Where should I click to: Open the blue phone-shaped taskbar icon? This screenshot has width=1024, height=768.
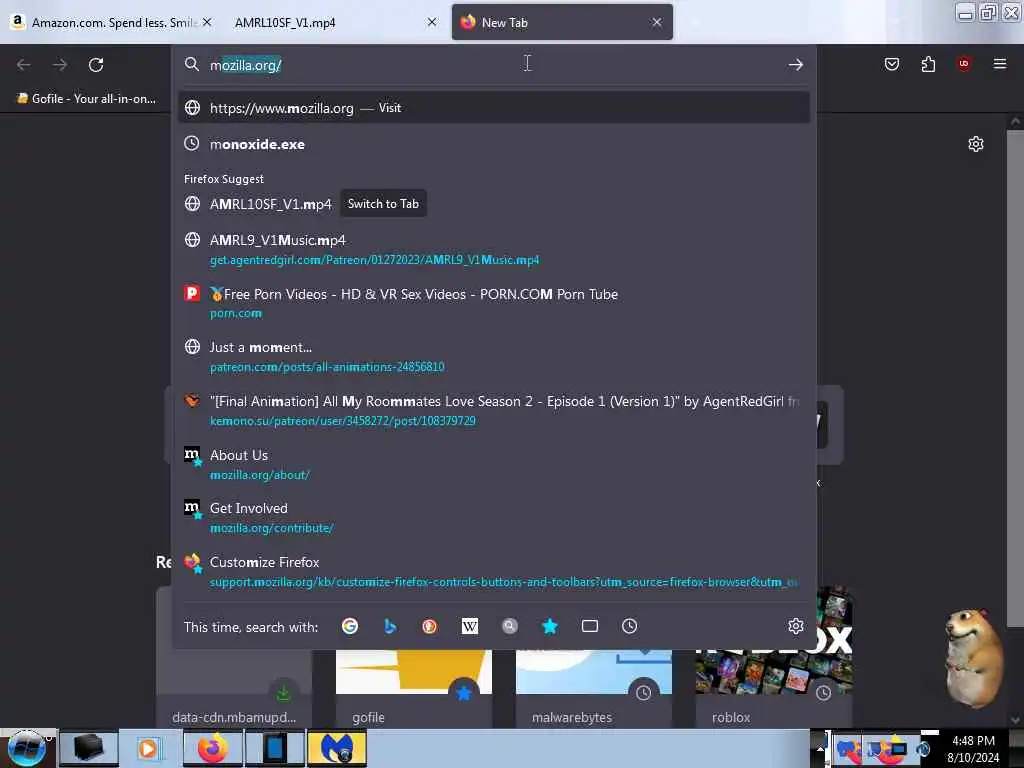tap(275, 748)
